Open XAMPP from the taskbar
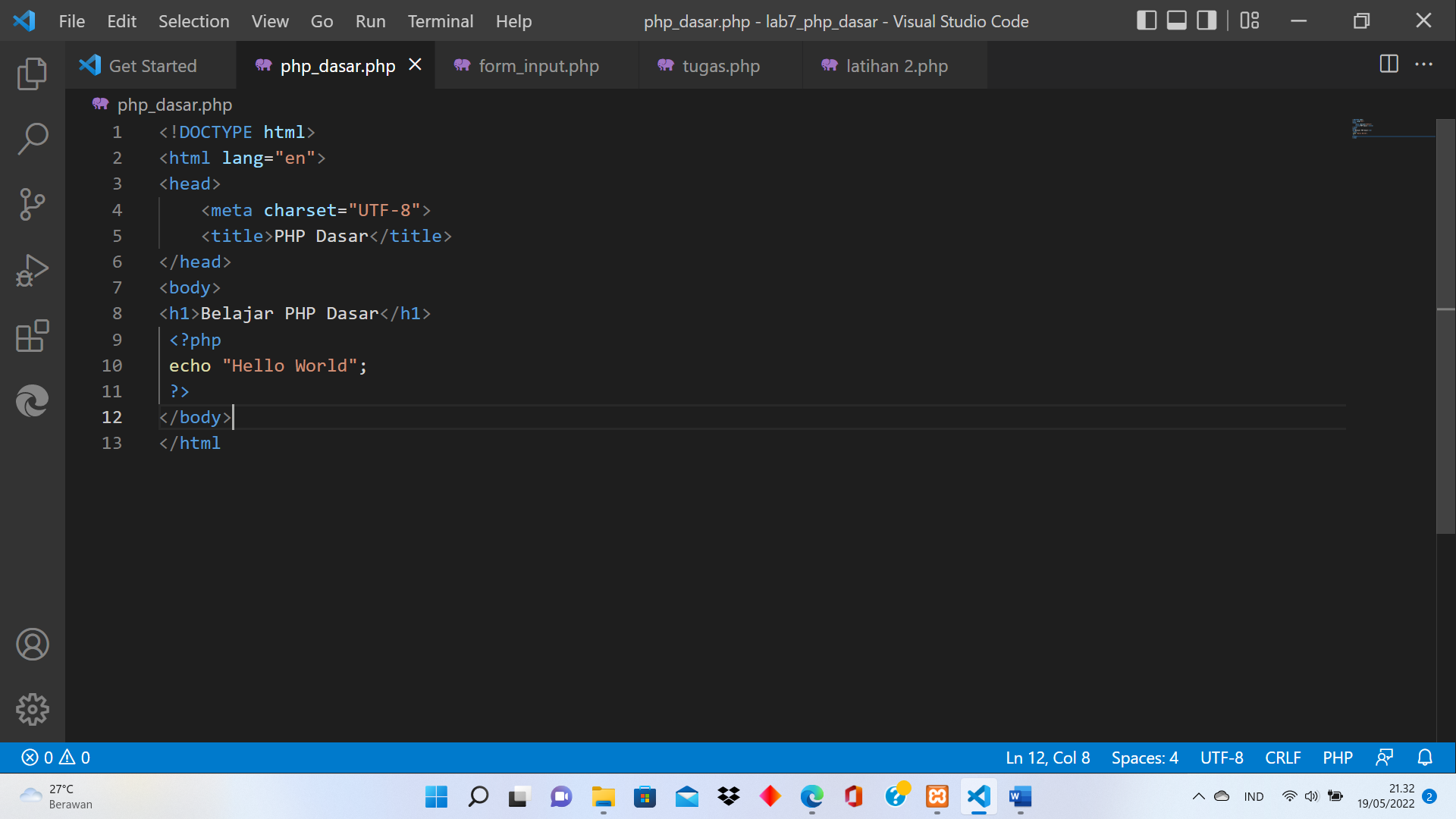This screenshot has width=1456, height=819. point(937,796)
